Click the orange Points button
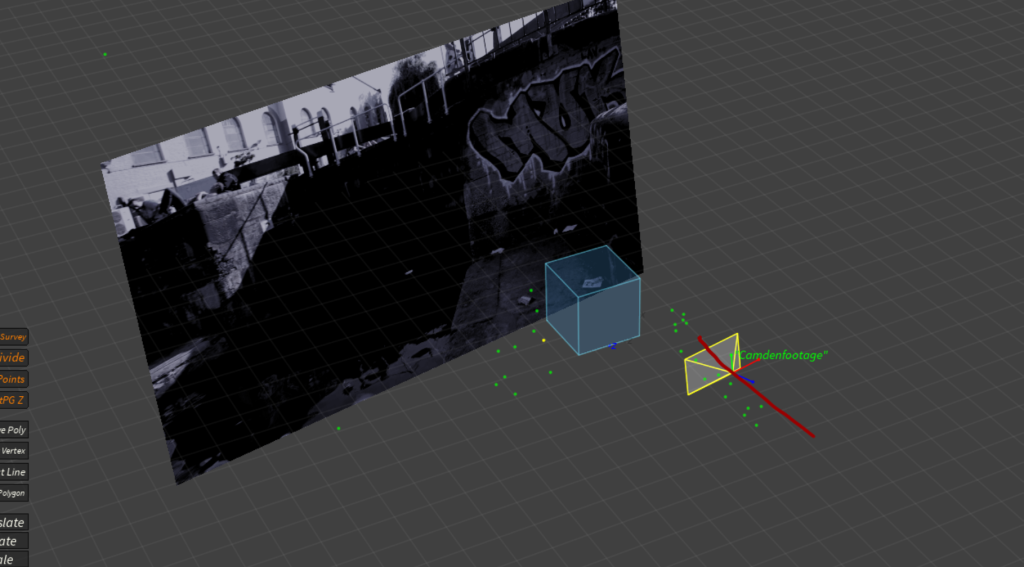The image size is (1024, 567). click(14, 379)
